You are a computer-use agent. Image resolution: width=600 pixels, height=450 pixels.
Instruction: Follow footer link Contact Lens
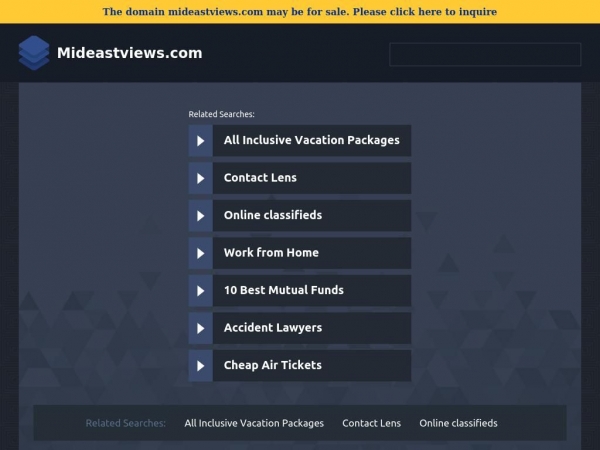pos(372,423)
